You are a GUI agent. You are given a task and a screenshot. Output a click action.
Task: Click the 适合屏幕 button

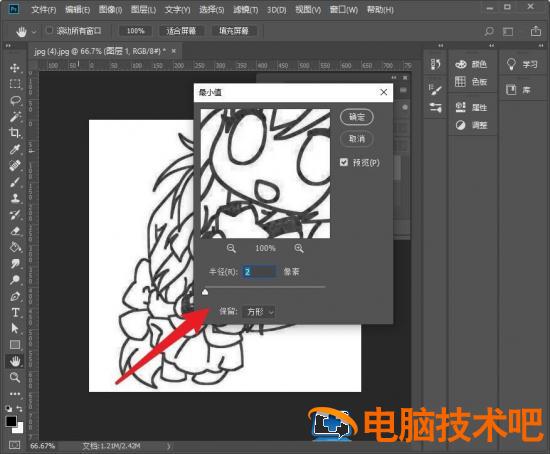click(x=181, y=31)
